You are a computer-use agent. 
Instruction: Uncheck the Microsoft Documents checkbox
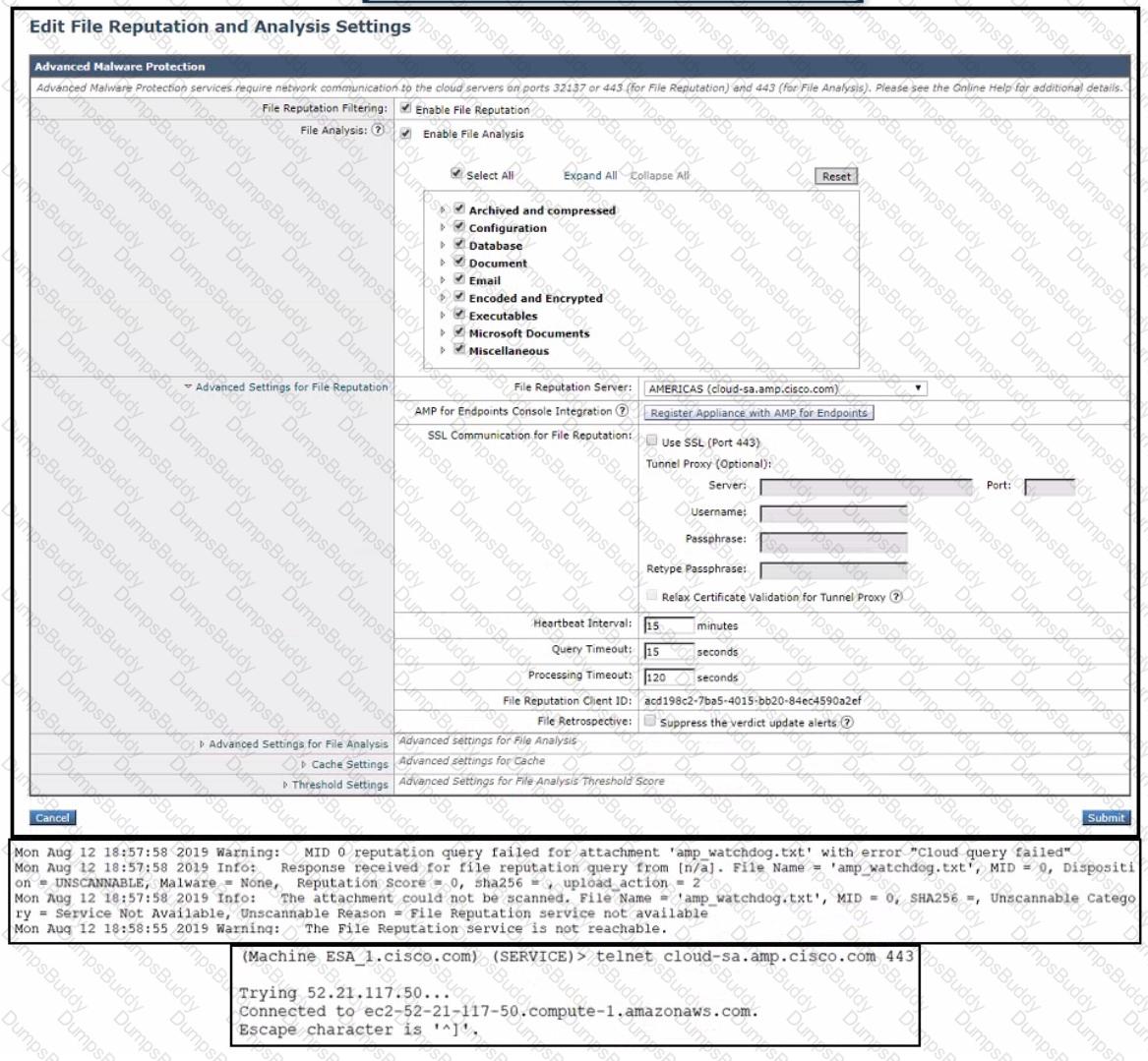click(x=459, y=331)
